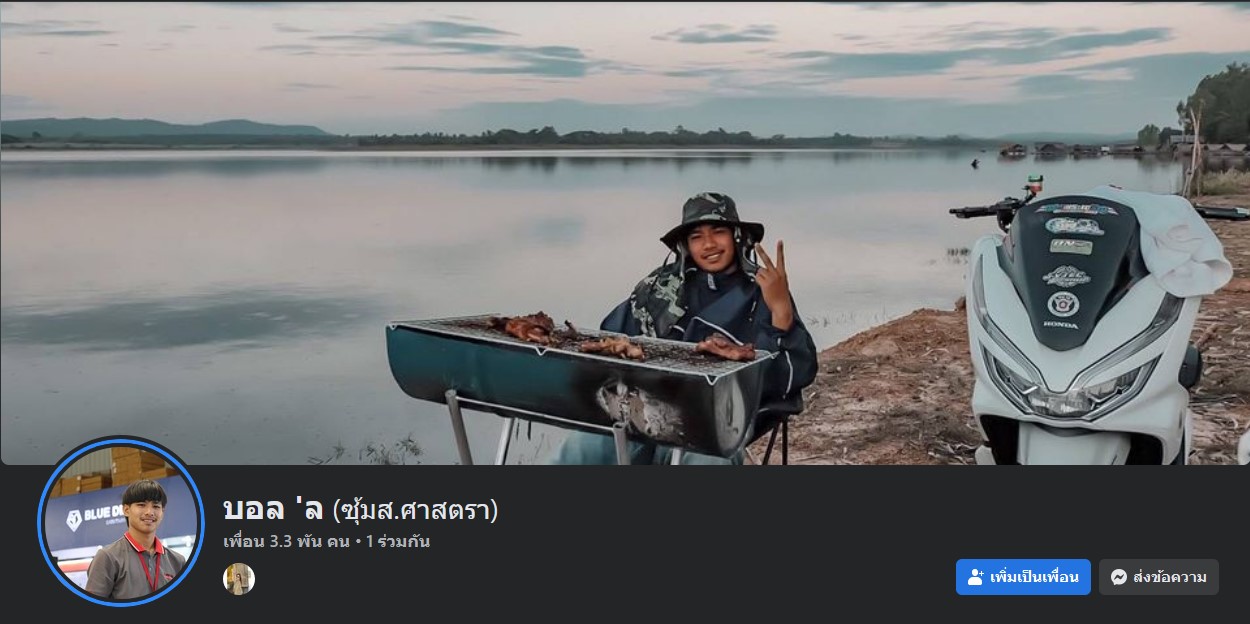Show mutual friends via 1 ร่วมกัน
1250x624 pixels.
(398, 542)
